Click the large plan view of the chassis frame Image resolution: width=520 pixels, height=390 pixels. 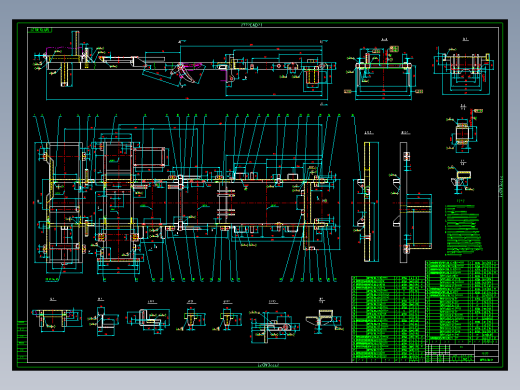[187, 198]
